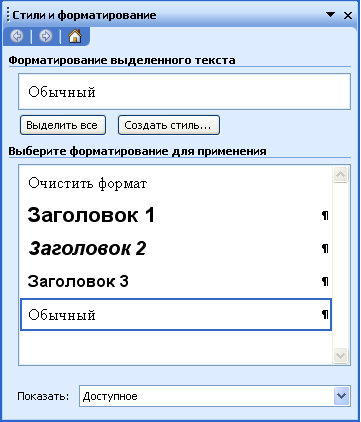Apply the Заголовок 1 style

click(x=176, y=215)
